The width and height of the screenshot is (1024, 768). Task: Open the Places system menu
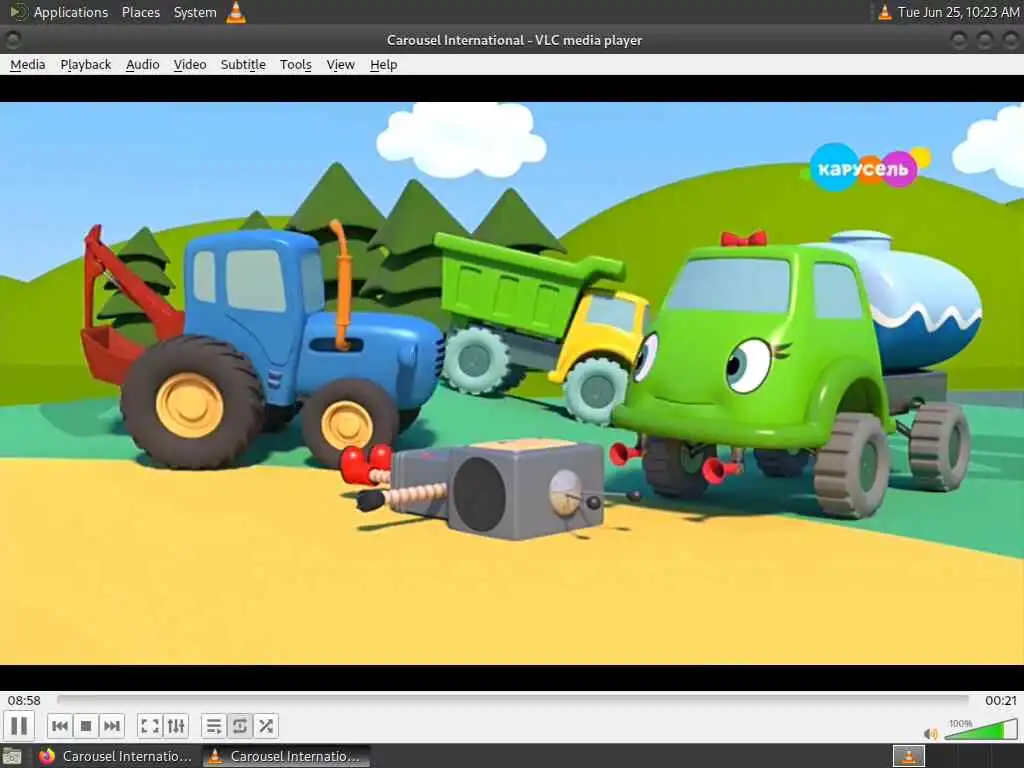(x=140, y=12)
